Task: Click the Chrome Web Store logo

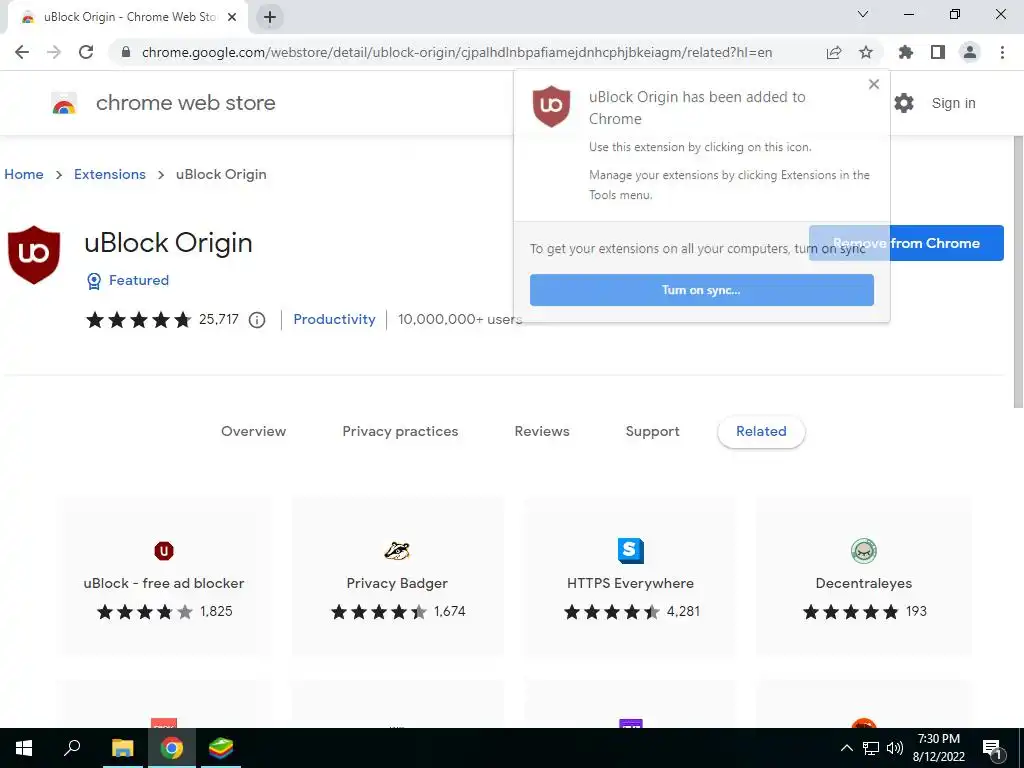Action: coord(64,103)
